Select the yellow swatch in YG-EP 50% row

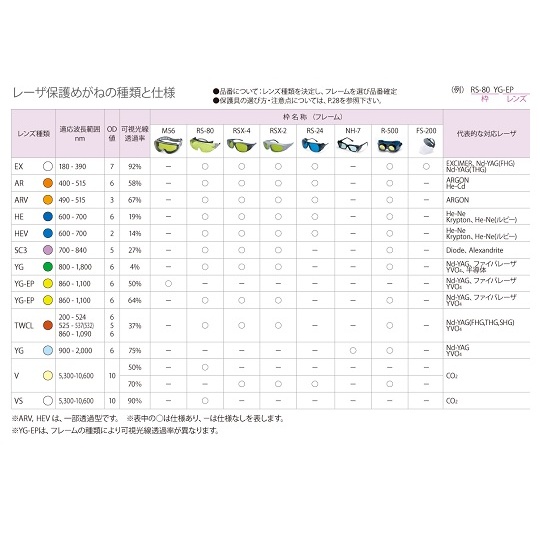coord(48,283)
